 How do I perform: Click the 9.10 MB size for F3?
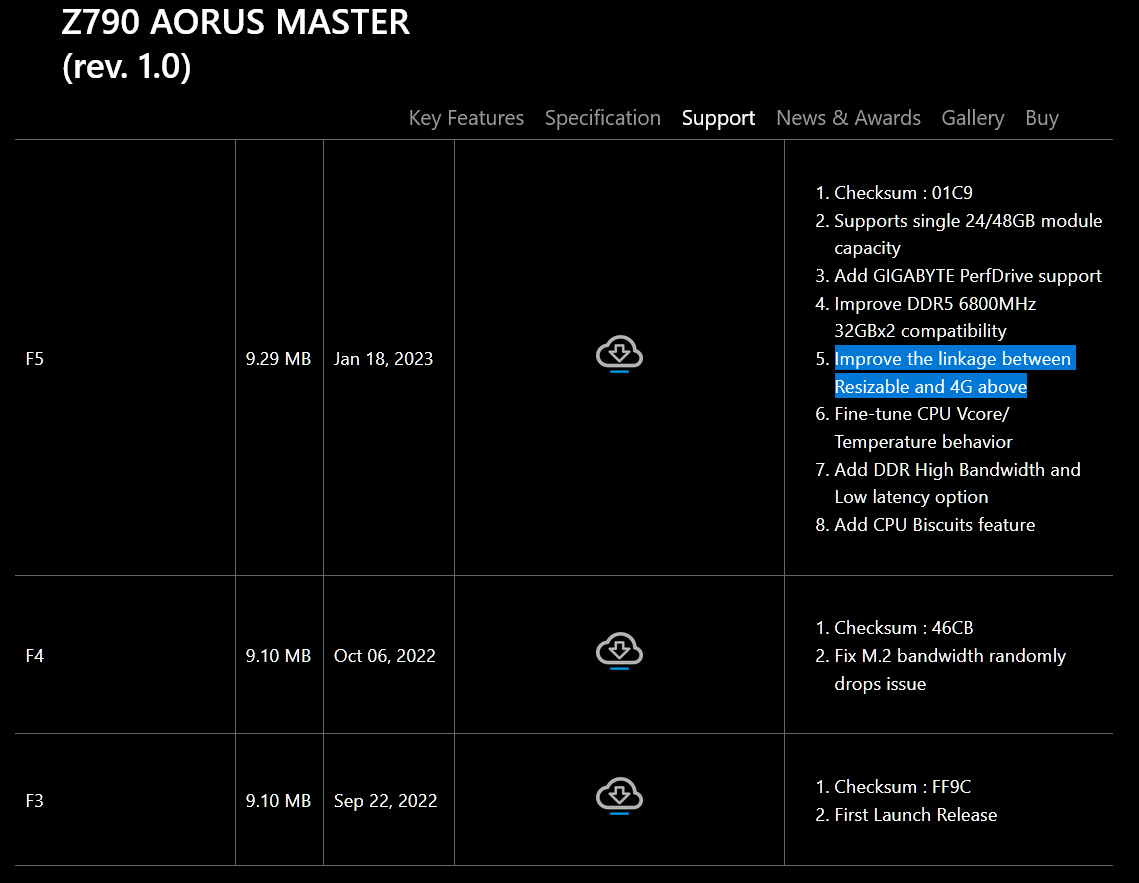click(x=278, y=800)
